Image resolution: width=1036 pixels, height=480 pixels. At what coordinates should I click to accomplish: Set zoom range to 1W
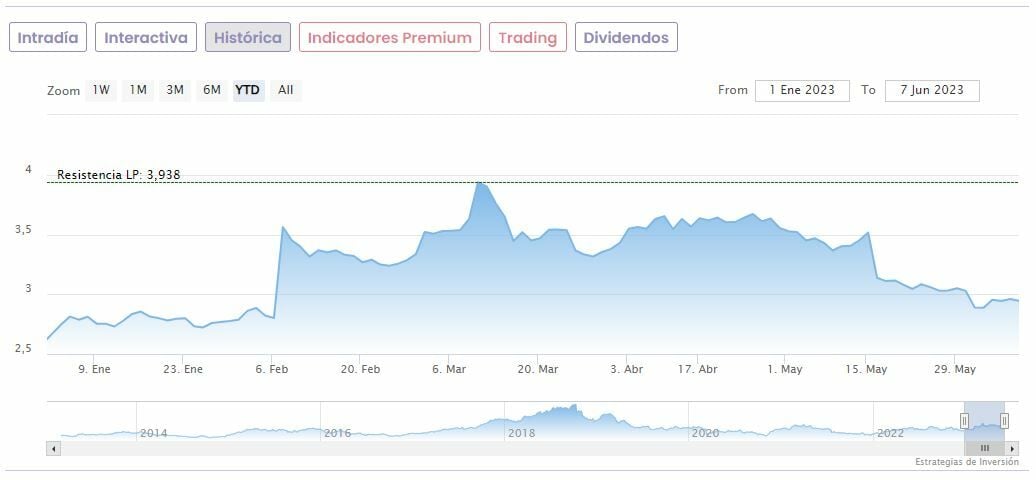(x=101, y=90)
